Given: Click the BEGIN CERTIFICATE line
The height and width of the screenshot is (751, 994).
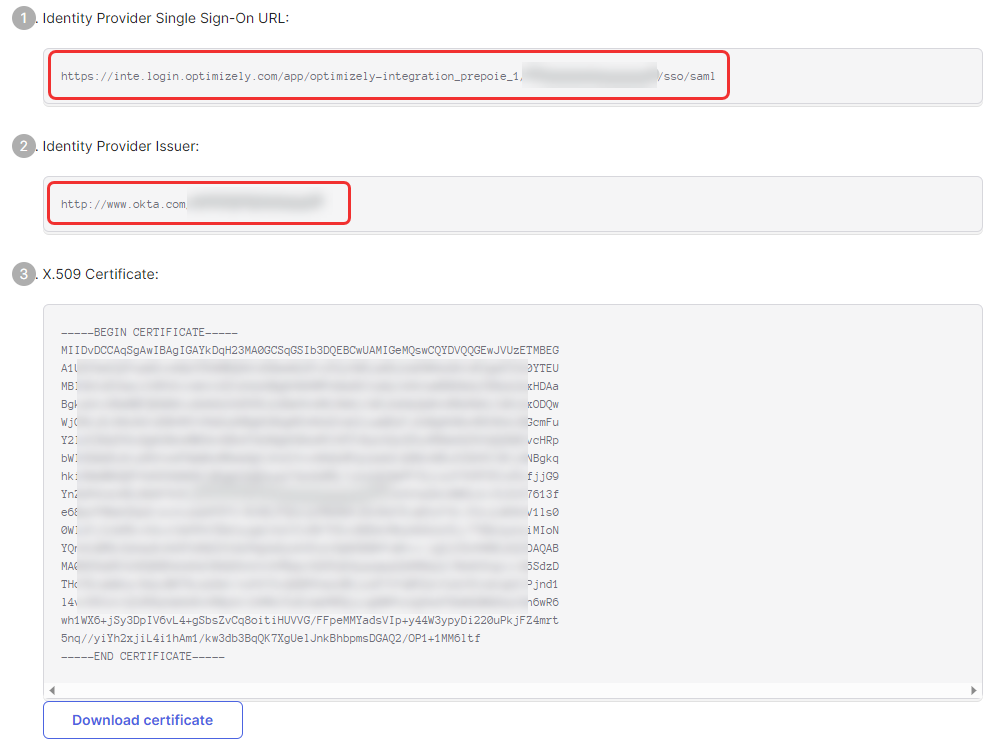Looking at the screenshot, I should pyautogui.click(x=149, y=332).
